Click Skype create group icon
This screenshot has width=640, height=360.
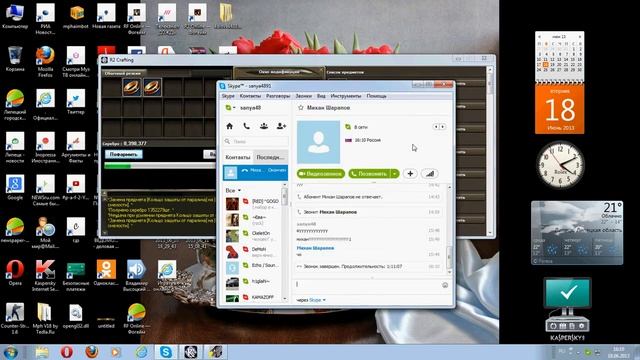[x=264, y=126]
